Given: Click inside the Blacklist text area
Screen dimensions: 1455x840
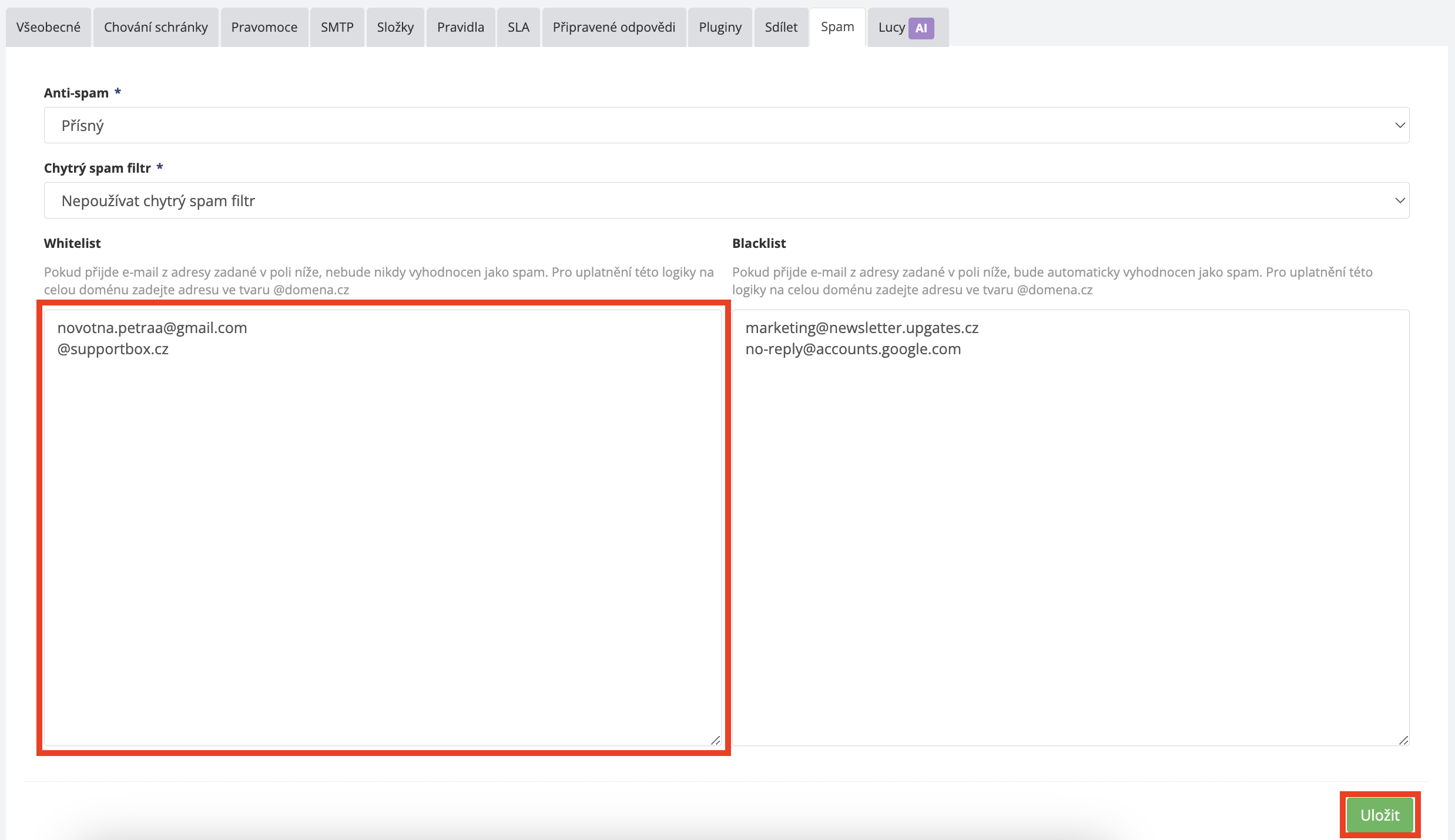Looking at the screenshot, I should pyautogui.click(x=1070, y=529).
